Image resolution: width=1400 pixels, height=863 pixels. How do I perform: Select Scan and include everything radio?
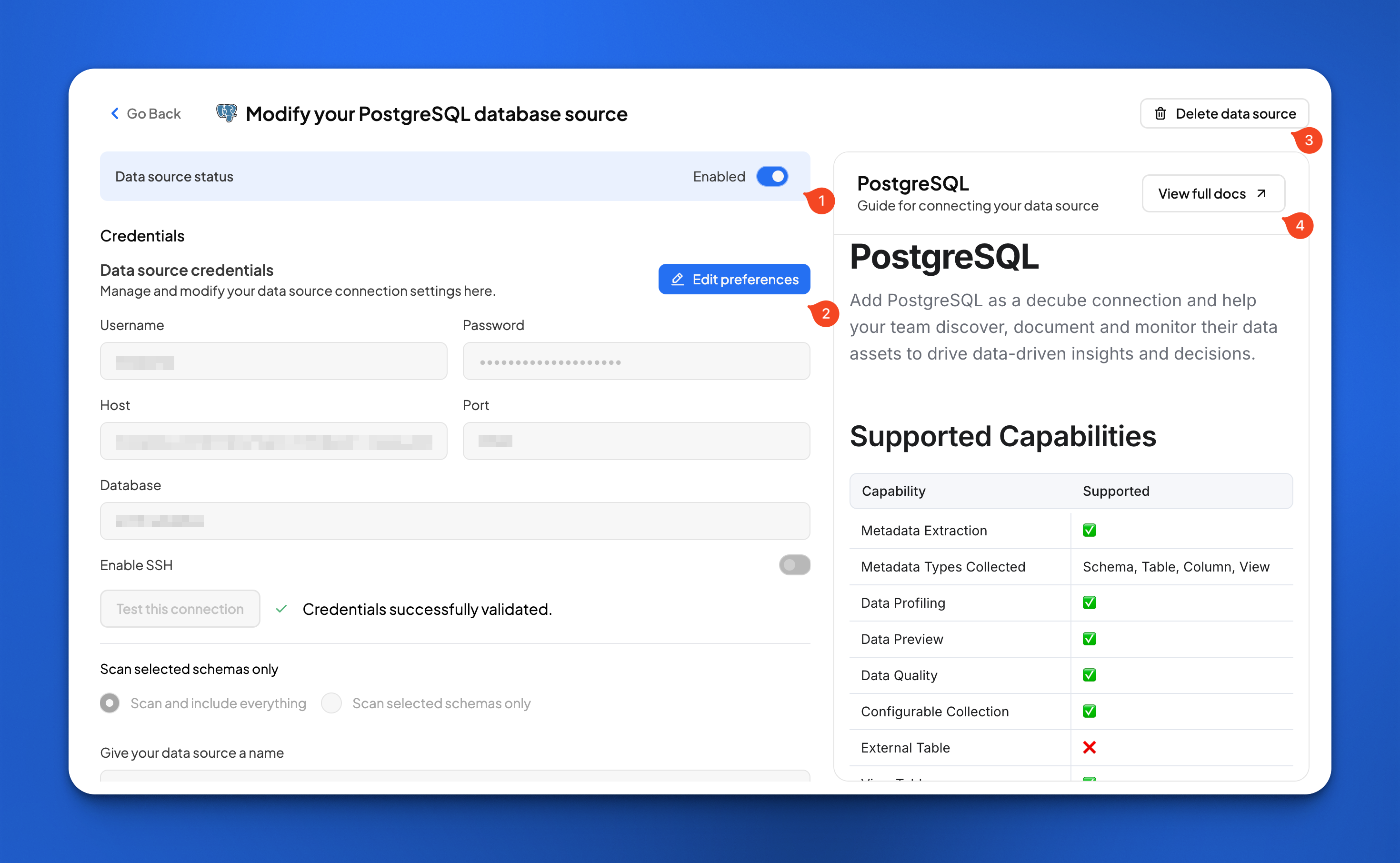pos(110,703)
